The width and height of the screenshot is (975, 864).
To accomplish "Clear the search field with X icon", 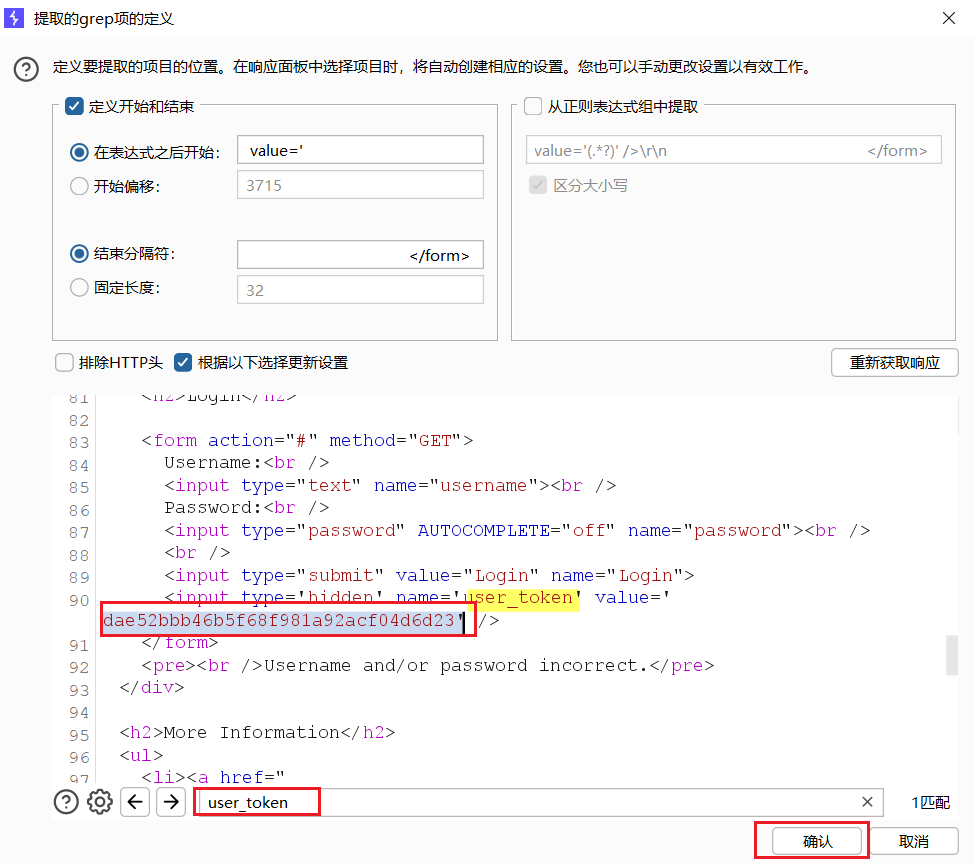I will click(x=867, y=802).
